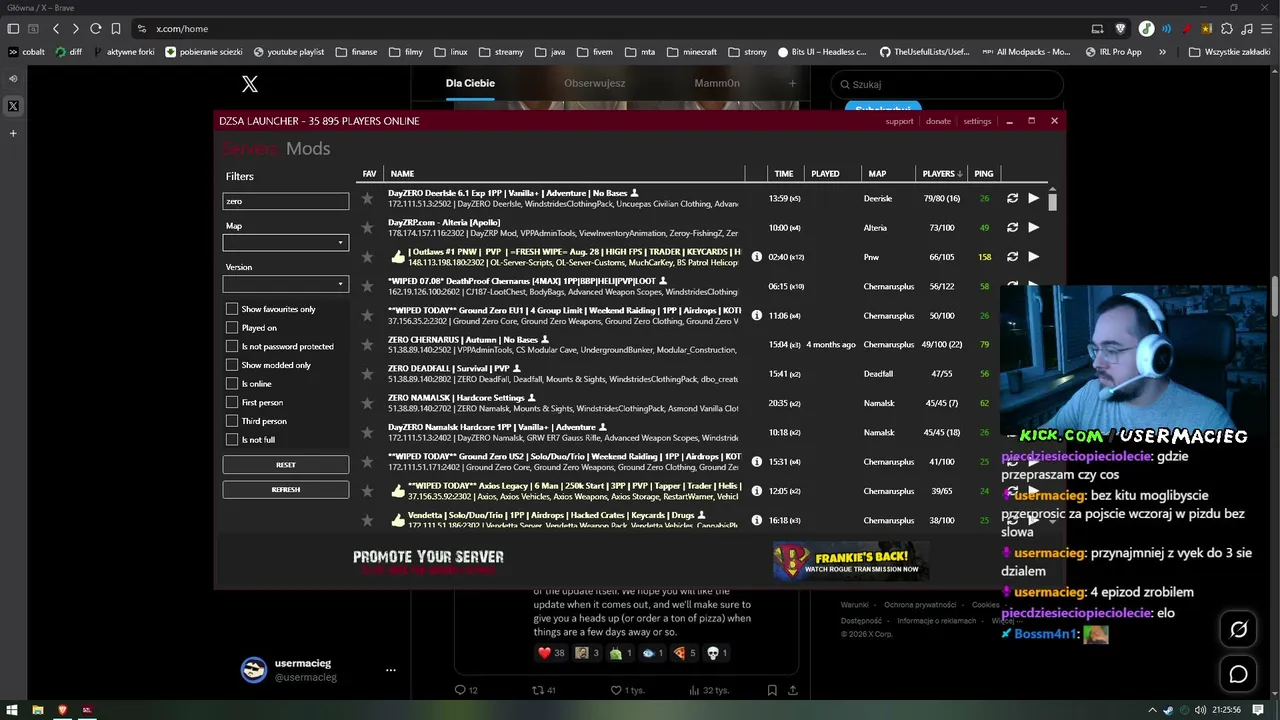The image size is (1280, 720).
Task: Show info for Ground Zero EU1 server
Action: pos(757,315)
